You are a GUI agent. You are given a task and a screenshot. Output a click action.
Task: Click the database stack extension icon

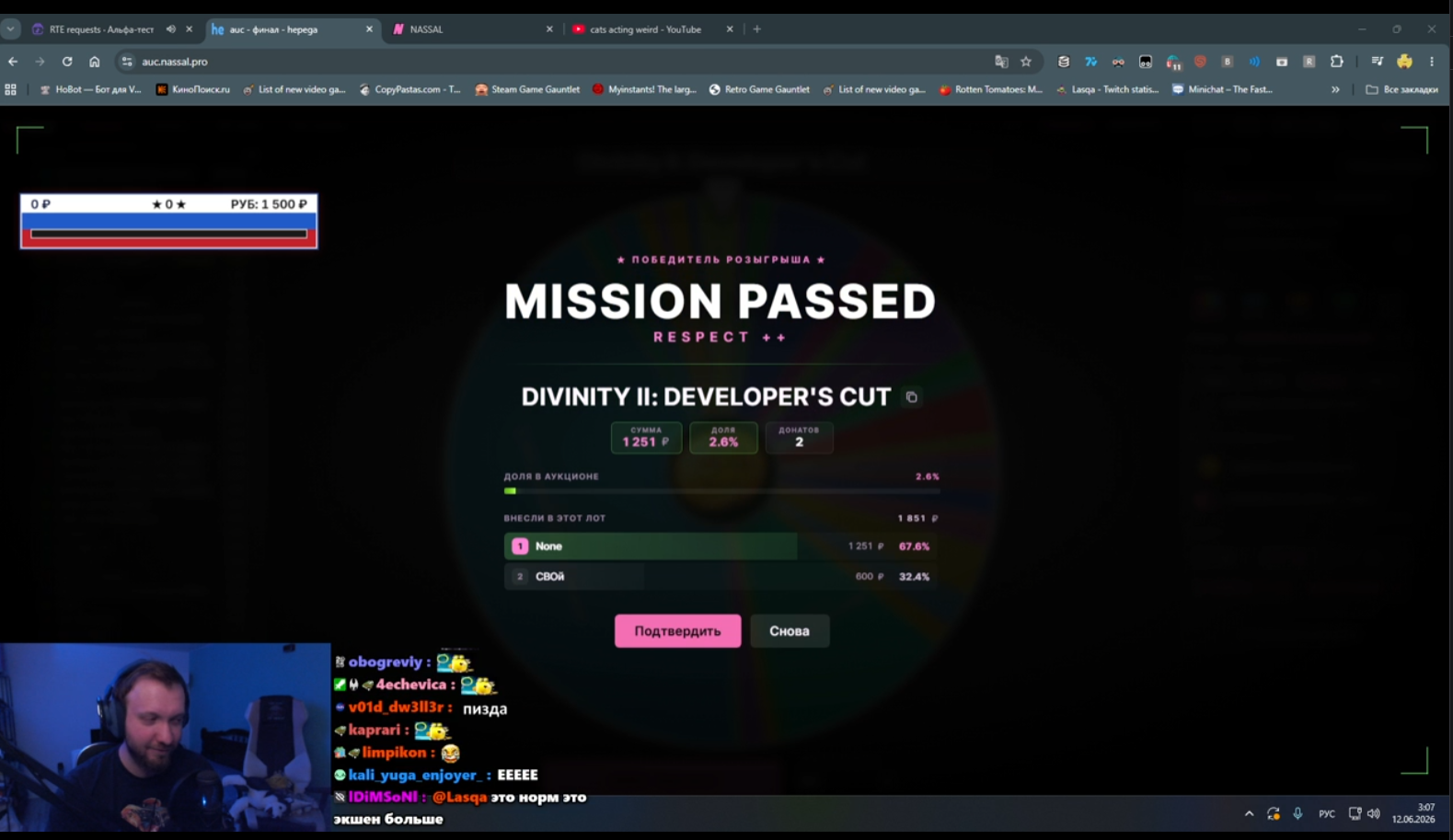pos(1064,62)
